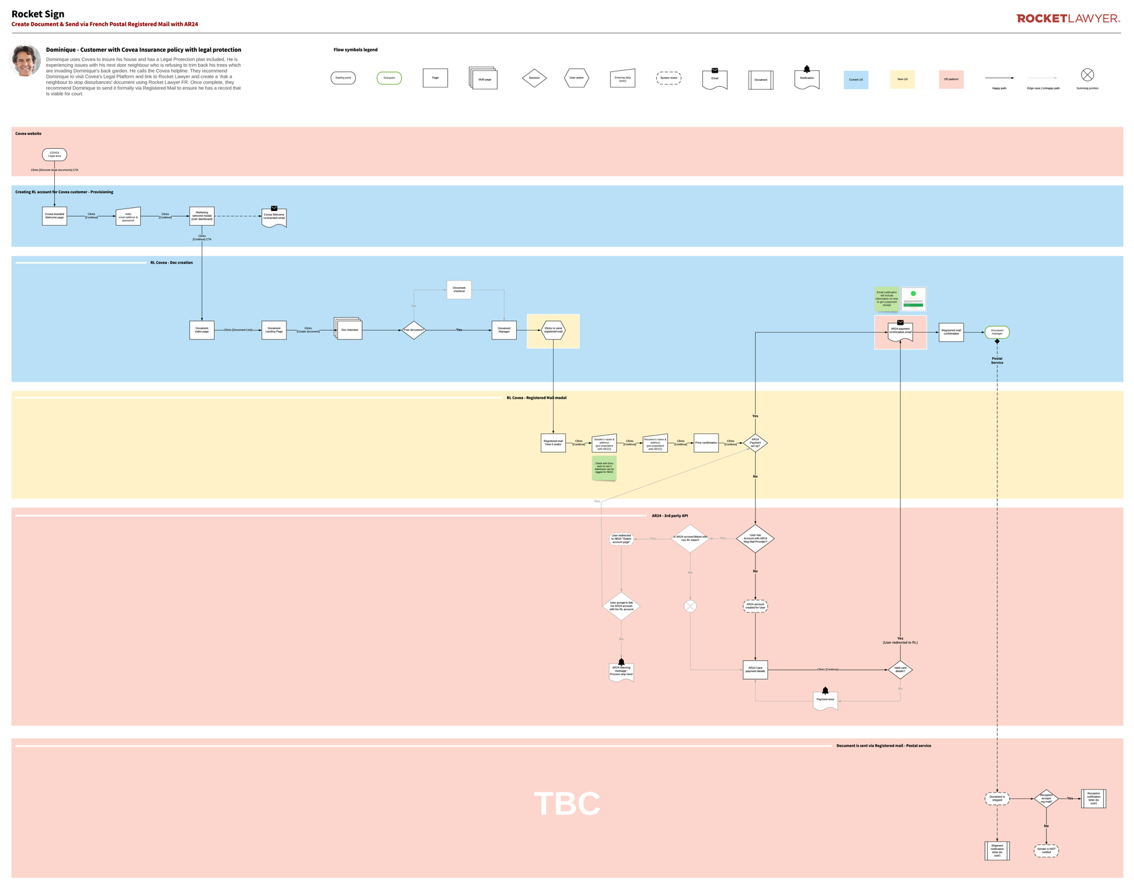Click the dashed System event symbol in the legend
Screen dimensions: 1134x889
click(x=669, y=77)
